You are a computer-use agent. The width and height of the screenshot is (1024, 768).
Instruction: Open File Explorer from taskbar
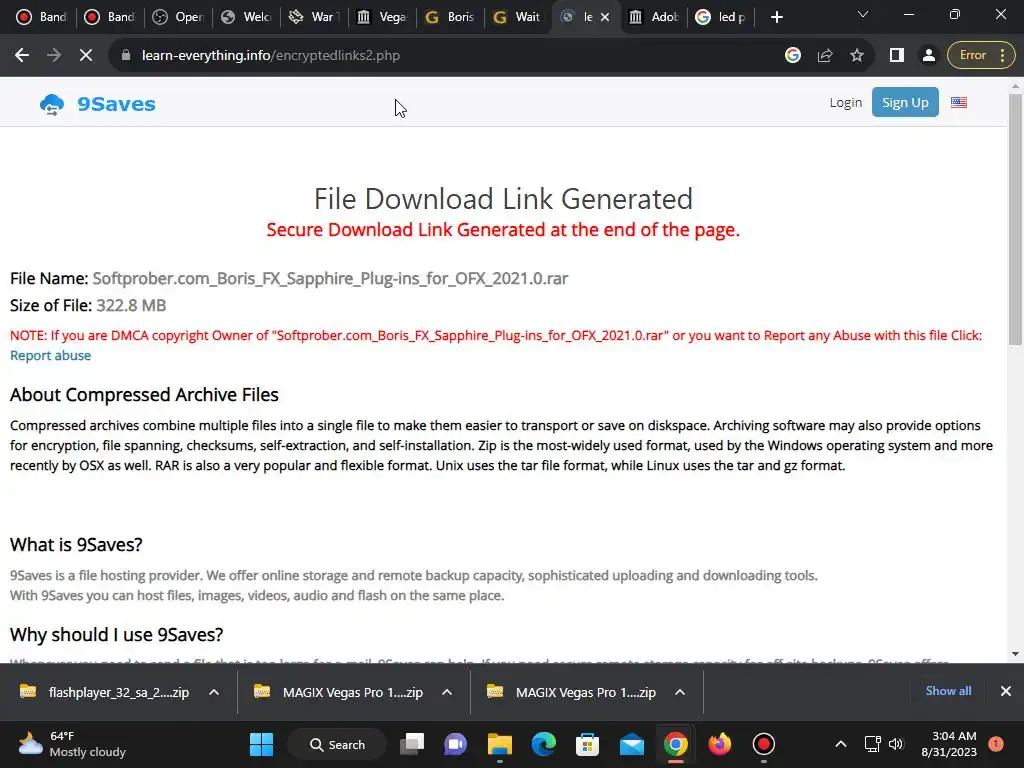tap(500, 744)
